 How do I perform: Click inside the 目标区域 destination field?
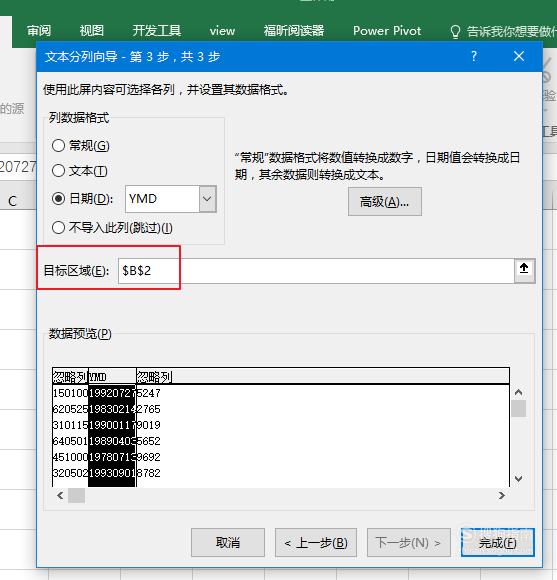(x=316, y=271)
